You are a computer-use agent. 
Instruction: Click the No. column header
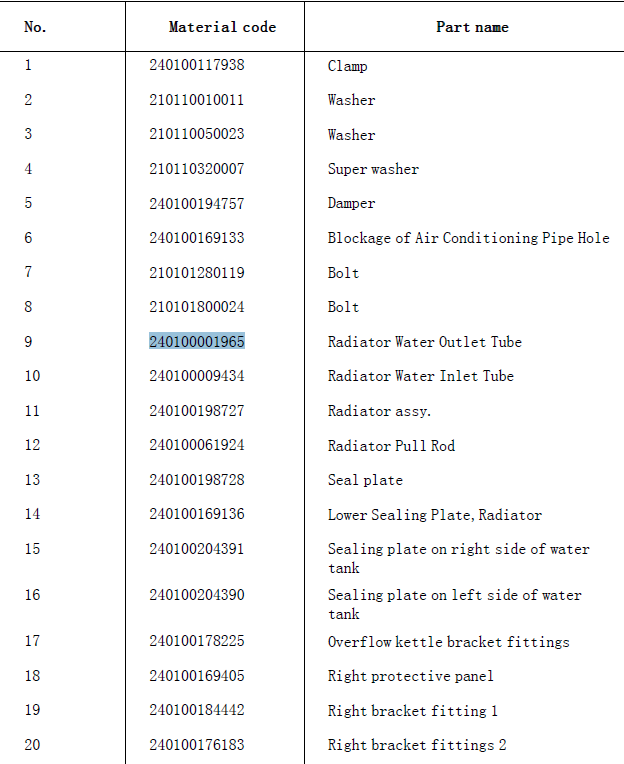(x=35, y=27)
